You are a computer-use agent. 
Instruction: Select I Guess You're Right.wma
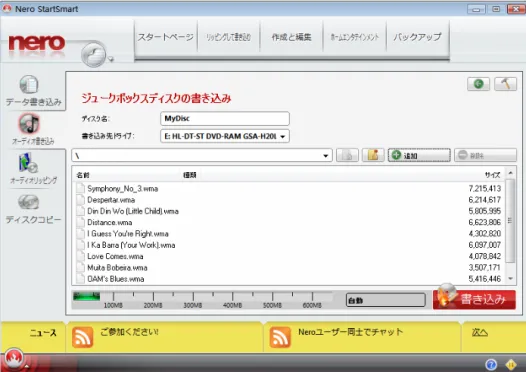tap(128, 233)
